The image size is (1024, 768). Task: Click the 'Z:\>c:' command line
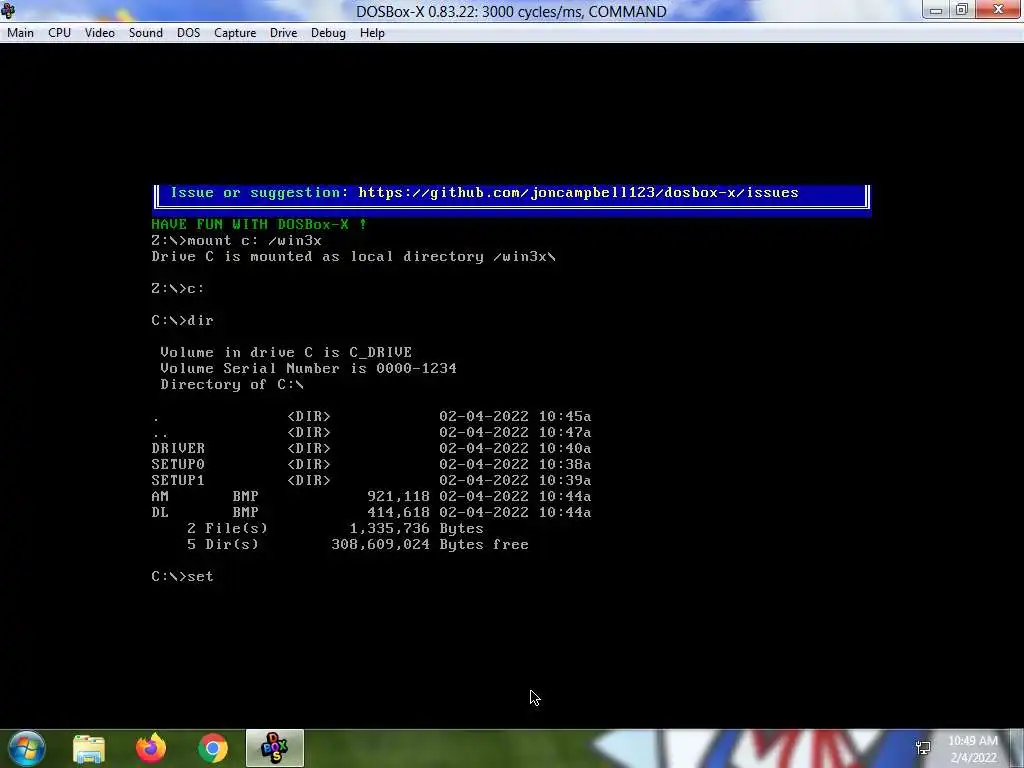(178, 289)
